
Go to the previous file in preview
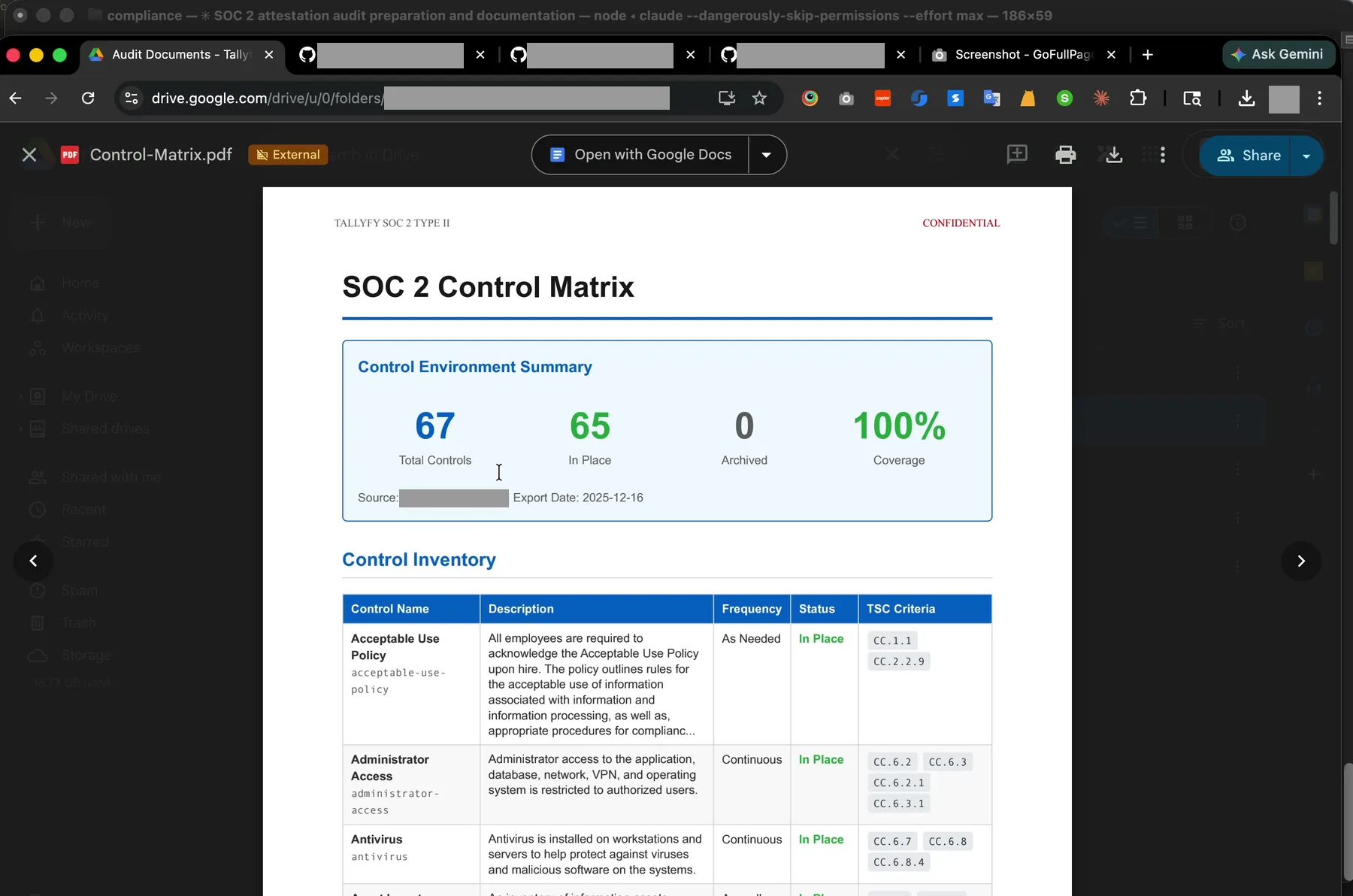33,561
